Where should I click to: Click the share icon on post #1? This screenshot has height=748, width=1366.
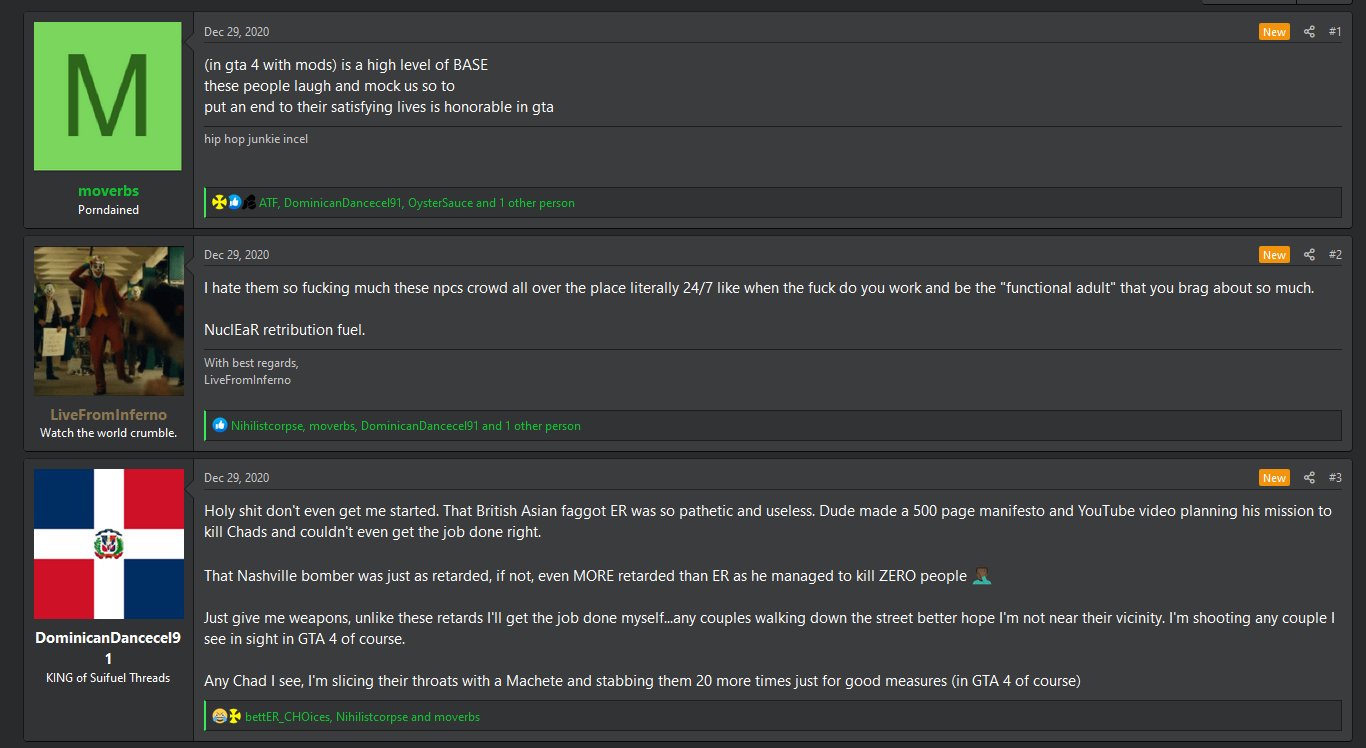click(x=1309, y=32)
